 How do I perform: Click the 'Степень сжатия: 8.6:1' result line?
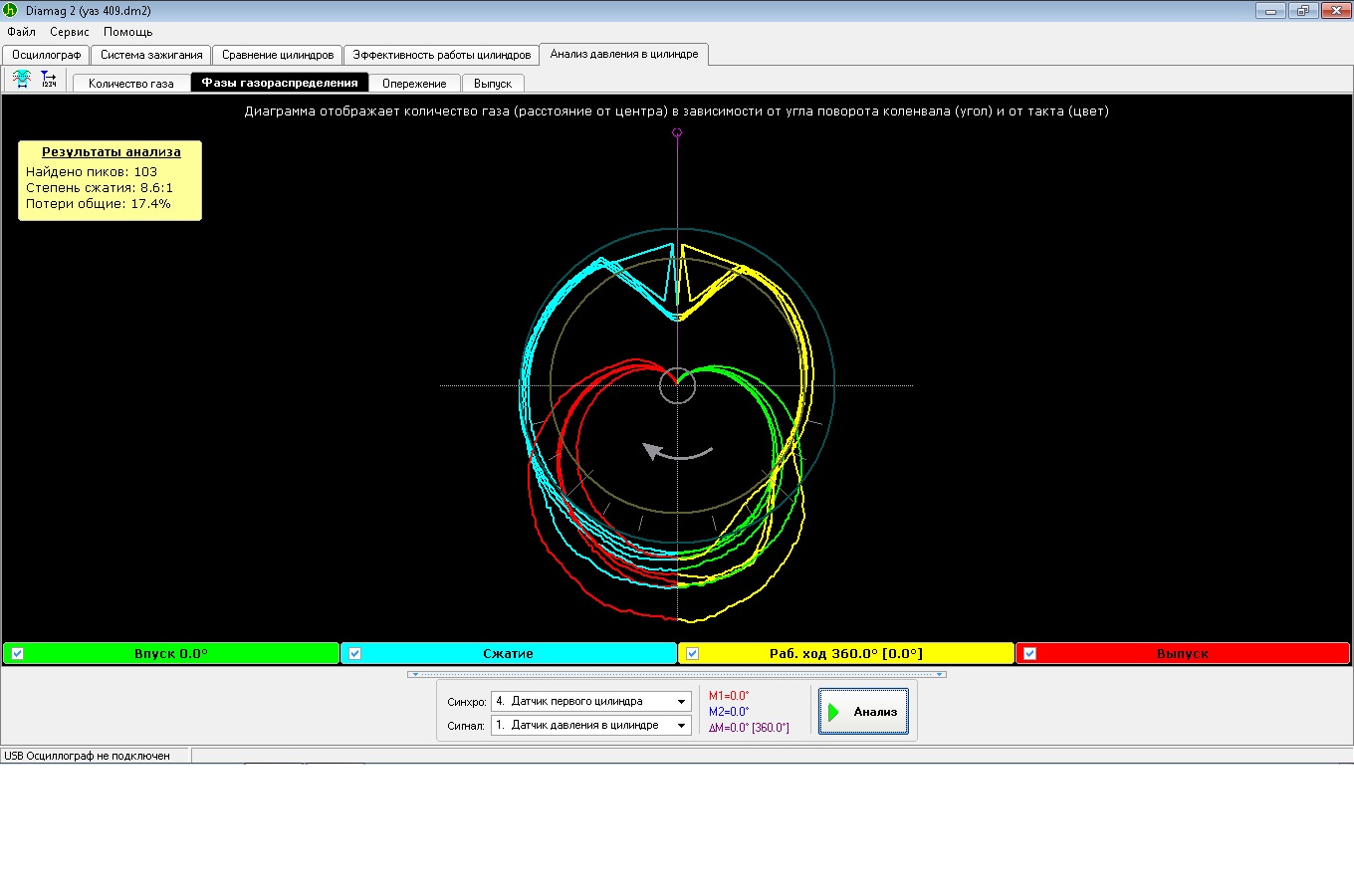[100, 188]
